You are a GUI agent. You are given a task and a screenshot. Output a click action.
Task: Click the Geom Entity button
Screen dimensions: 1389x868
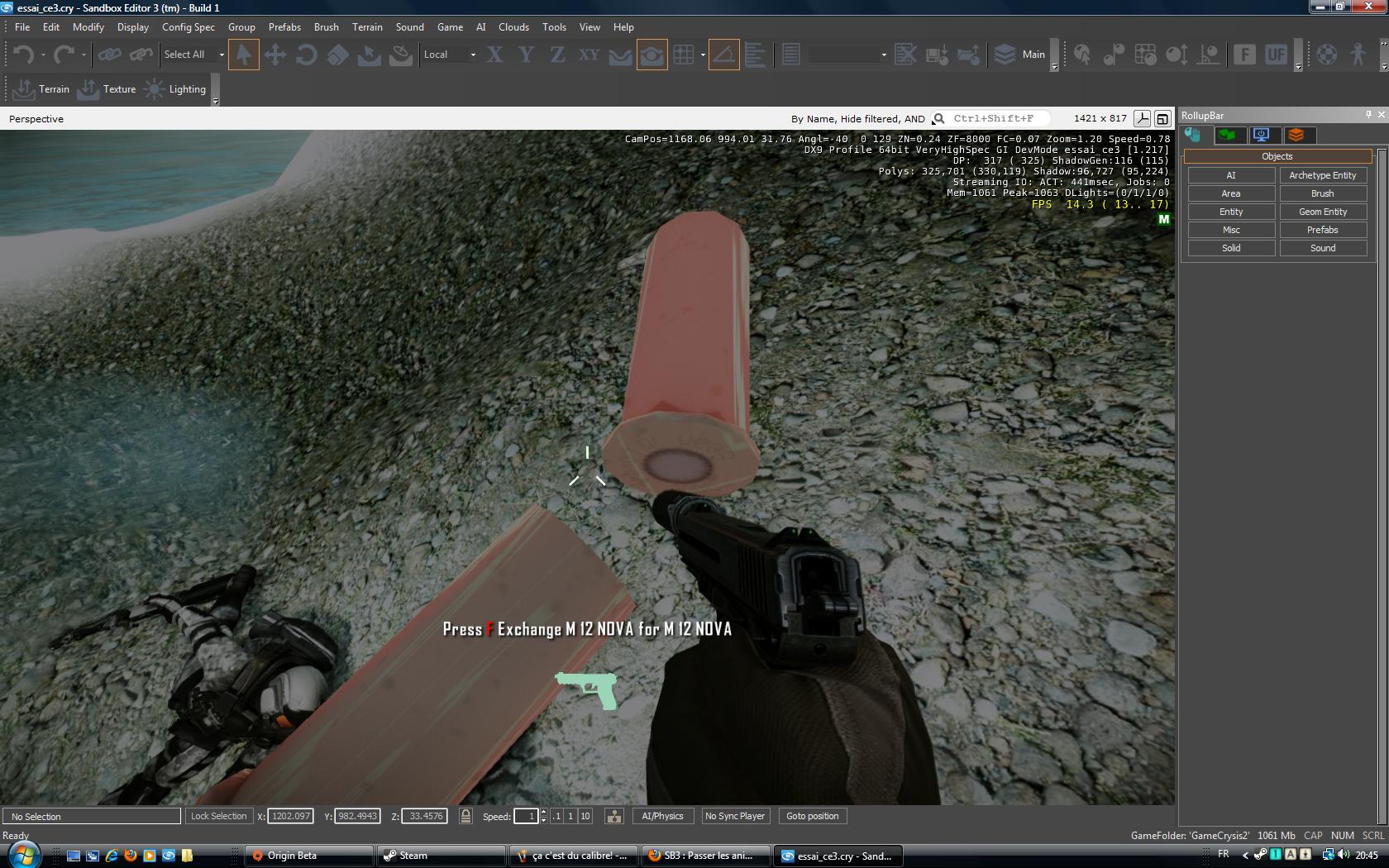coord(1322,212)
